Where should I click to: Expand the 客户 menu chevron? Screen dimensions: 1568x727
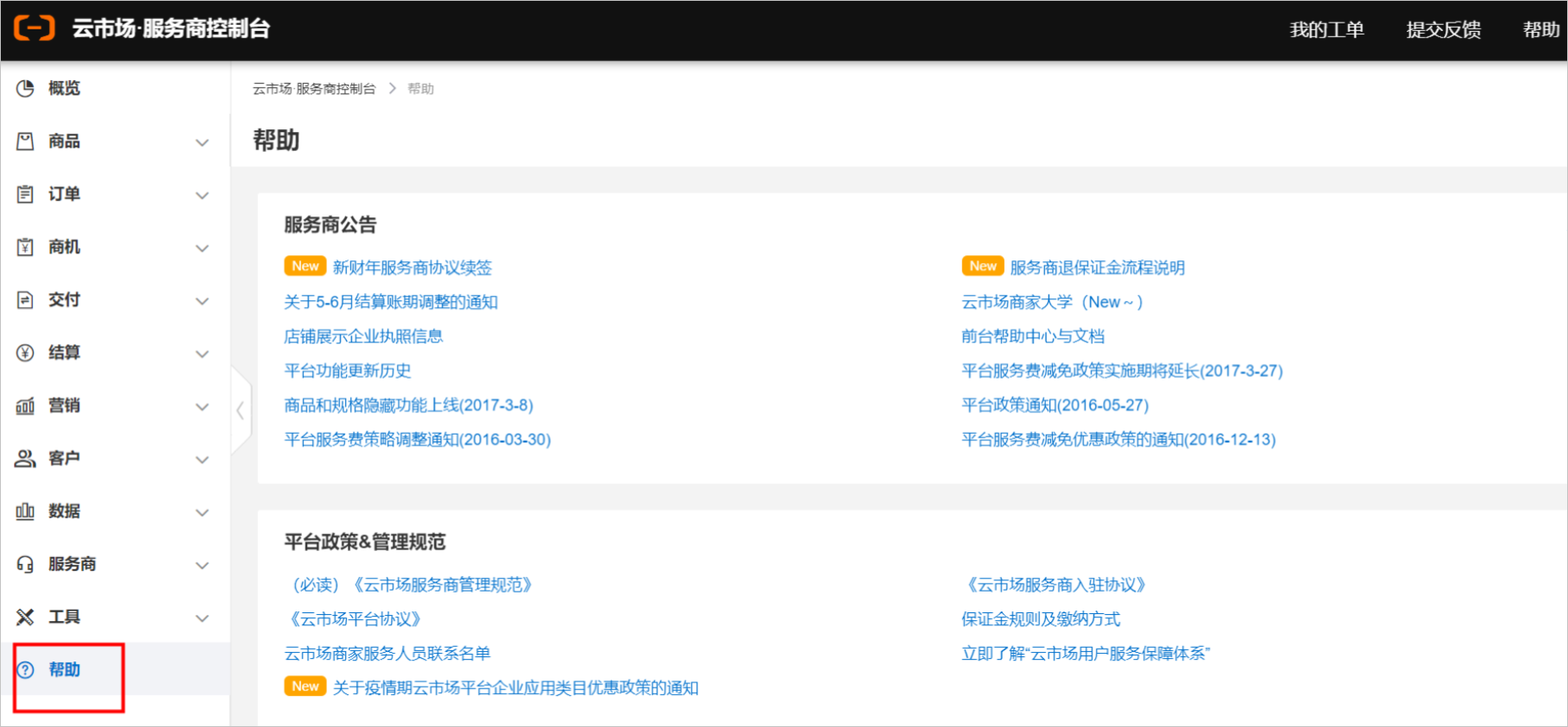point(202,461)
